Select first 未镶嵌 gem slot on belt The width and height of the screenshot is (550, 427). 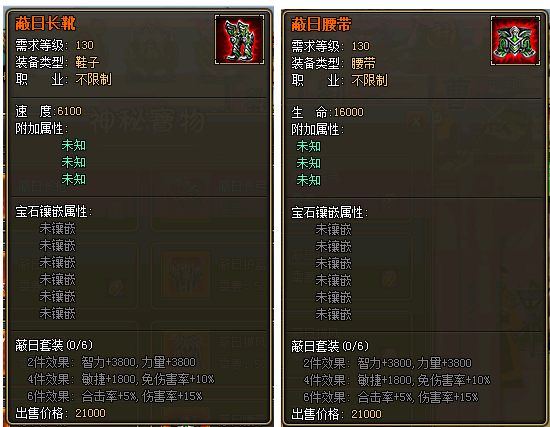(x=333, y=230)
